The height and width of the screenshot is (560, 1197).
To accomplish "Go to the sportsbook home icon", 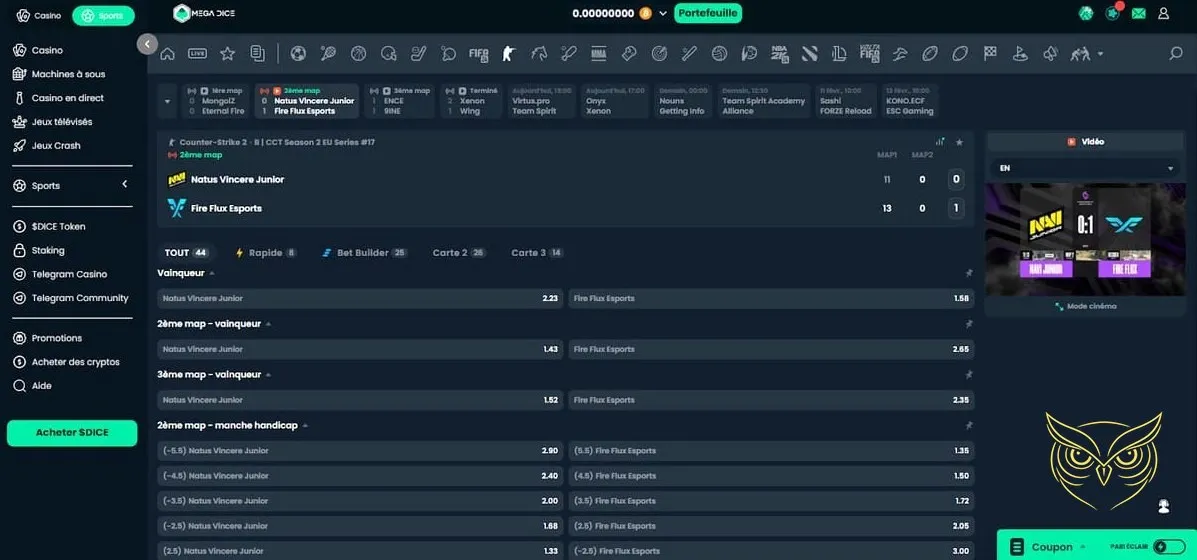I will point(167,53).
